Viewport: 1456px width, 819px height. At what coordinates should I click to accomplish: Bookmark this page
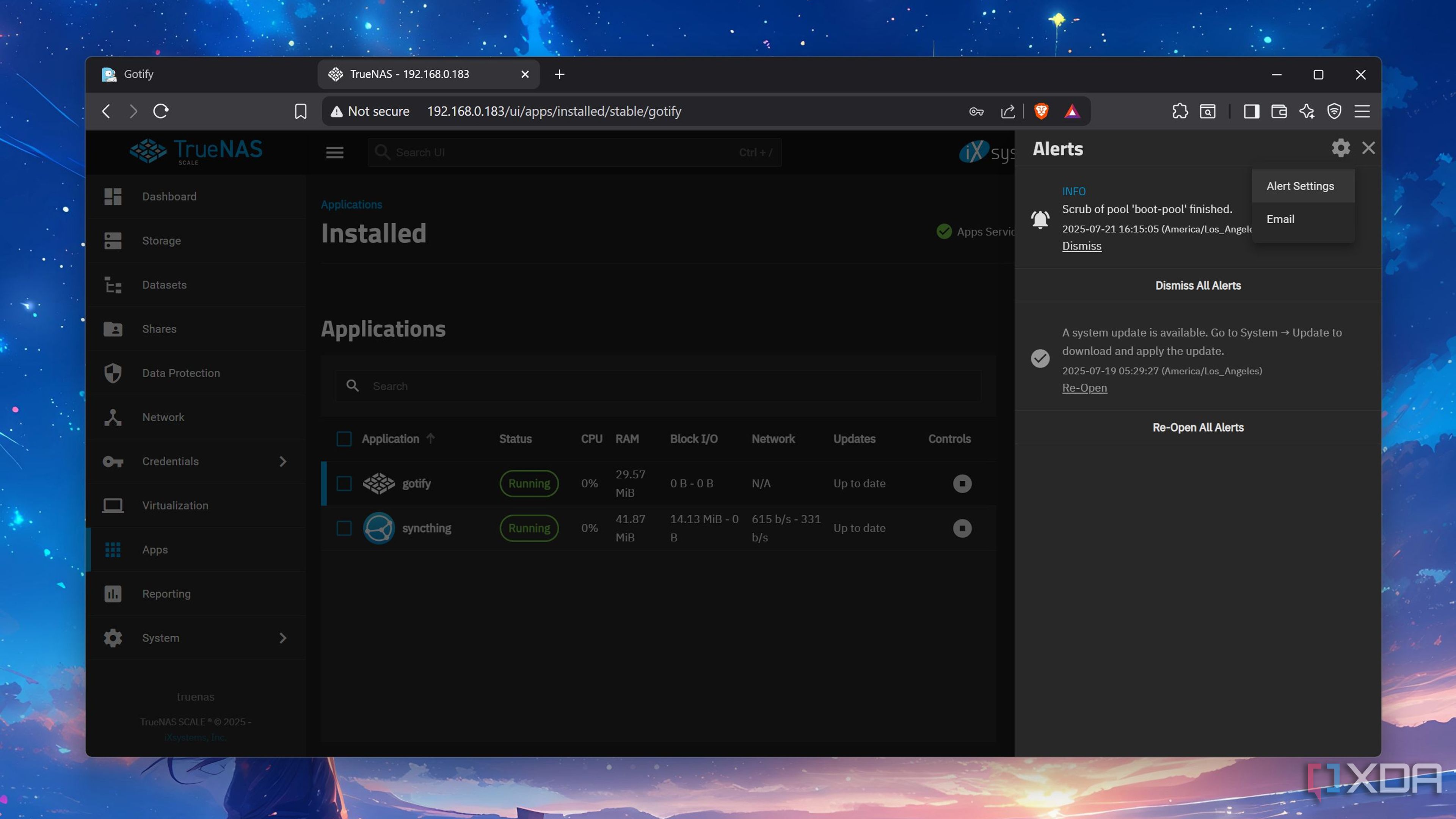(x=300, y=111)
